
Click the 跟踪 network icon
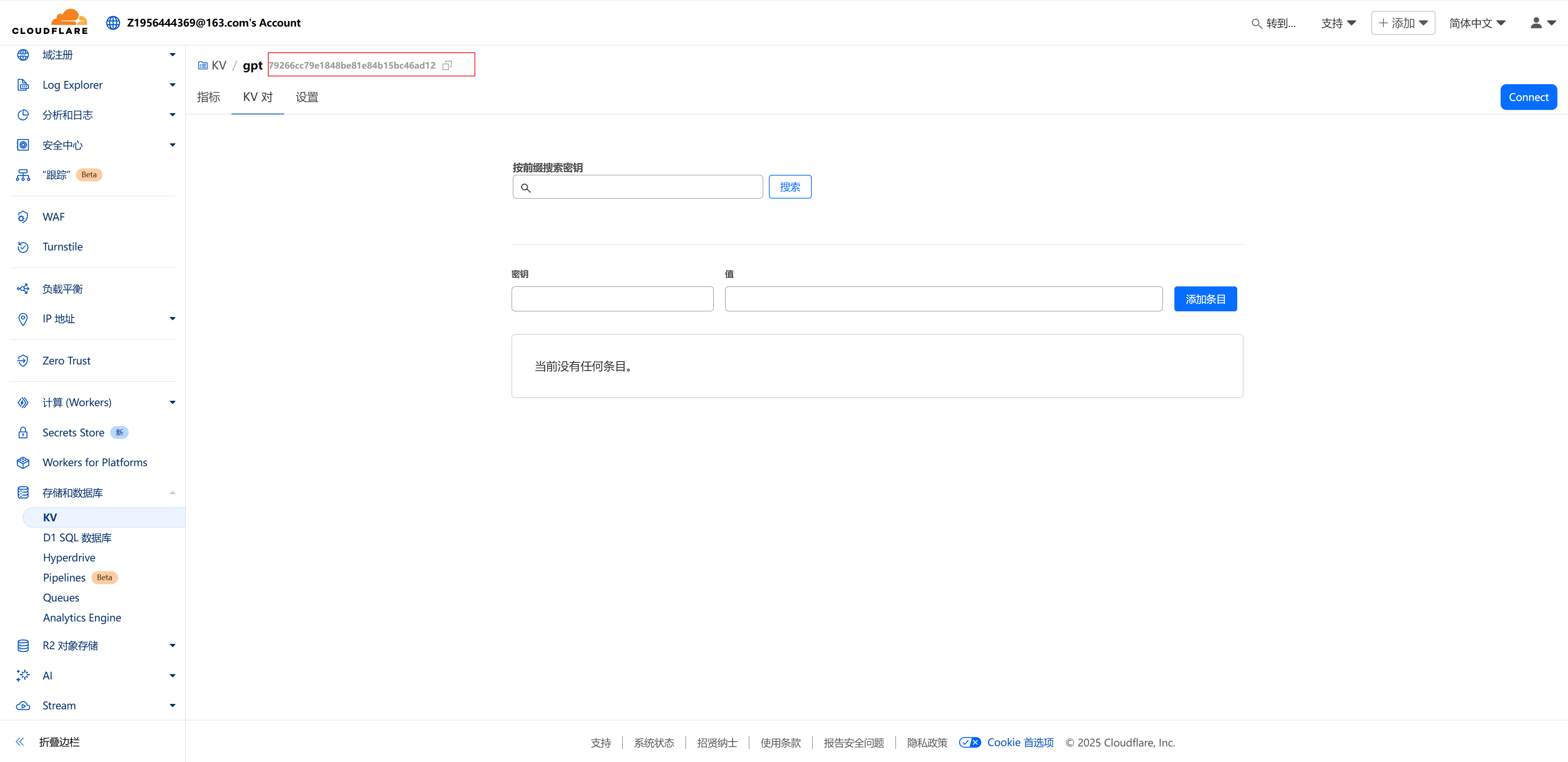point(23,175)
